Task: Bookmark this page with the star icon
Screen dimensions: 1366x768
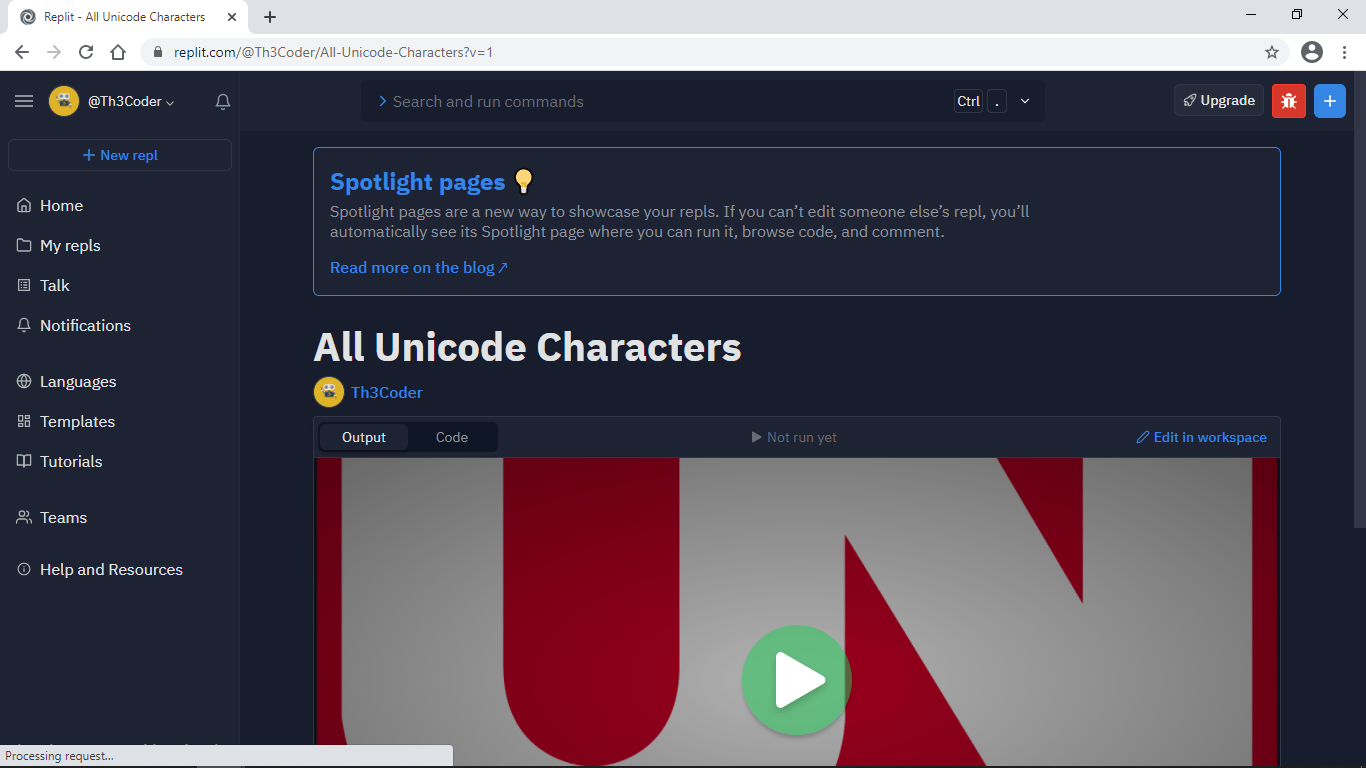Action: [x=1272, y=52]
